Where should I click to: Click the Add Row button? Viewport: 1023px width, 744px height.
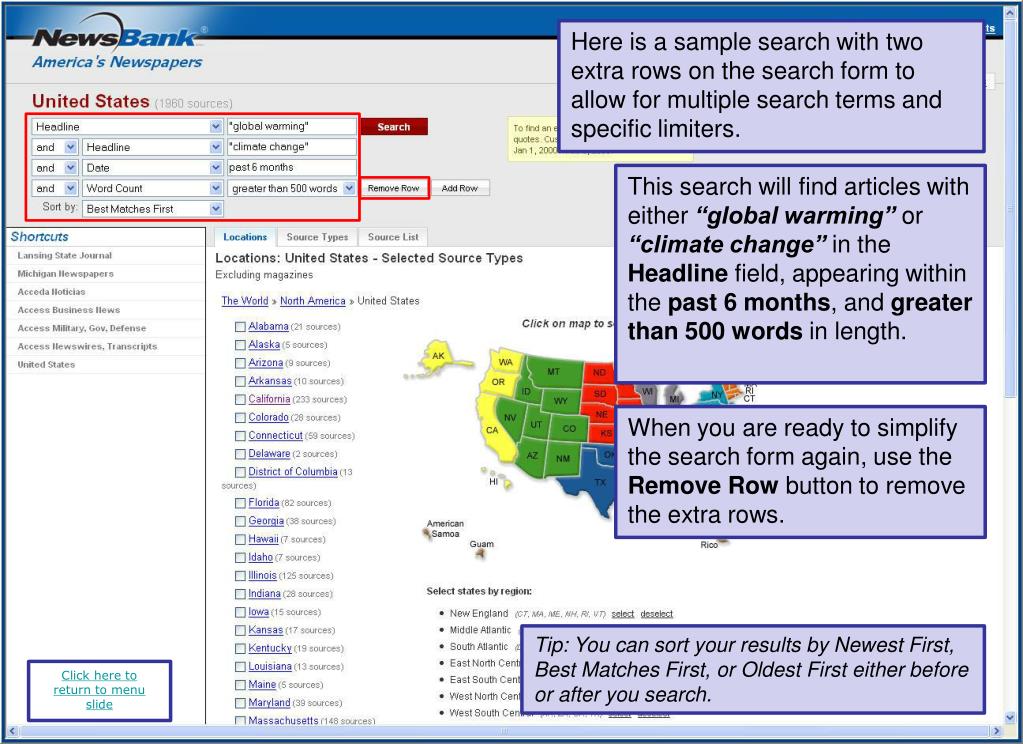(x=459, y=188)
